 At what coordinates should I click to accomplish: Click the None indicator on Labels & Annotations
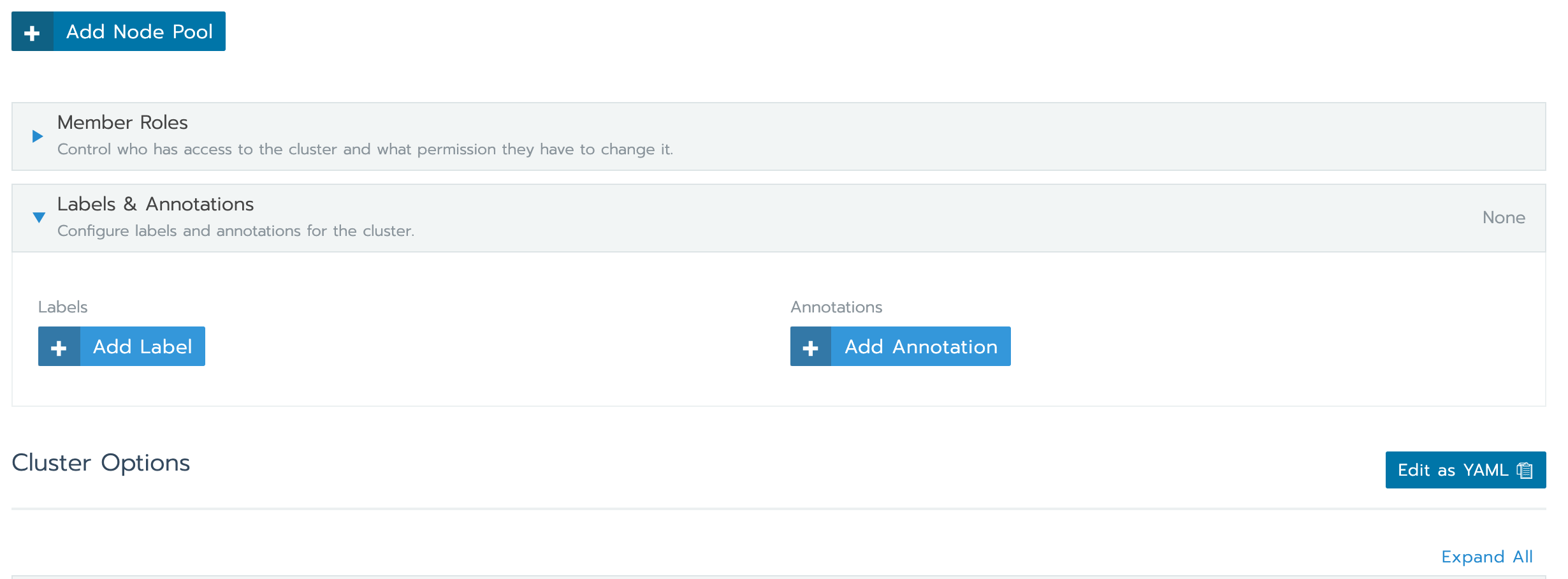pos(1504,217)
